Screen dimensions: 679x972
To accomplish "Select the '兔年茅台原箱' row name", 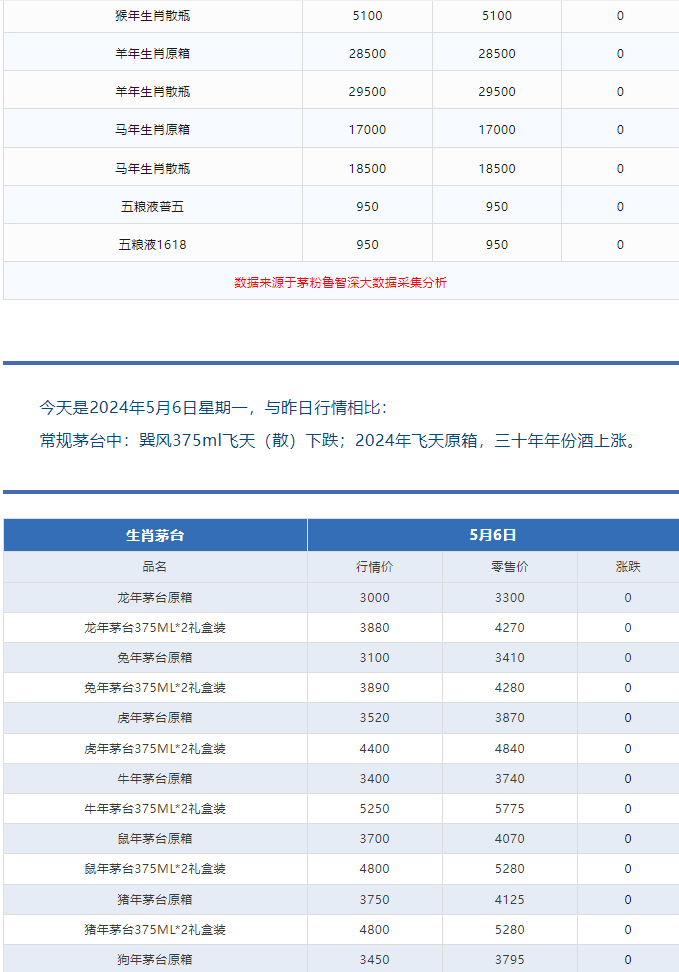I will click(155, 658).
